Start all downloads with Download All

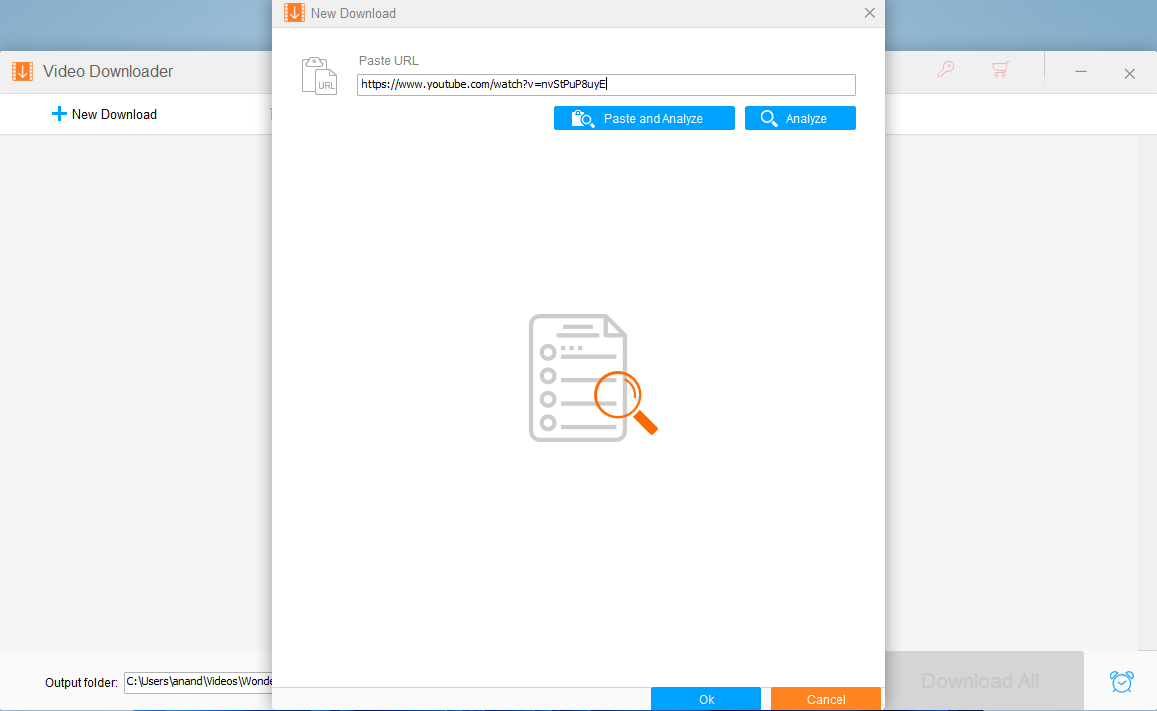coord(979,681)
